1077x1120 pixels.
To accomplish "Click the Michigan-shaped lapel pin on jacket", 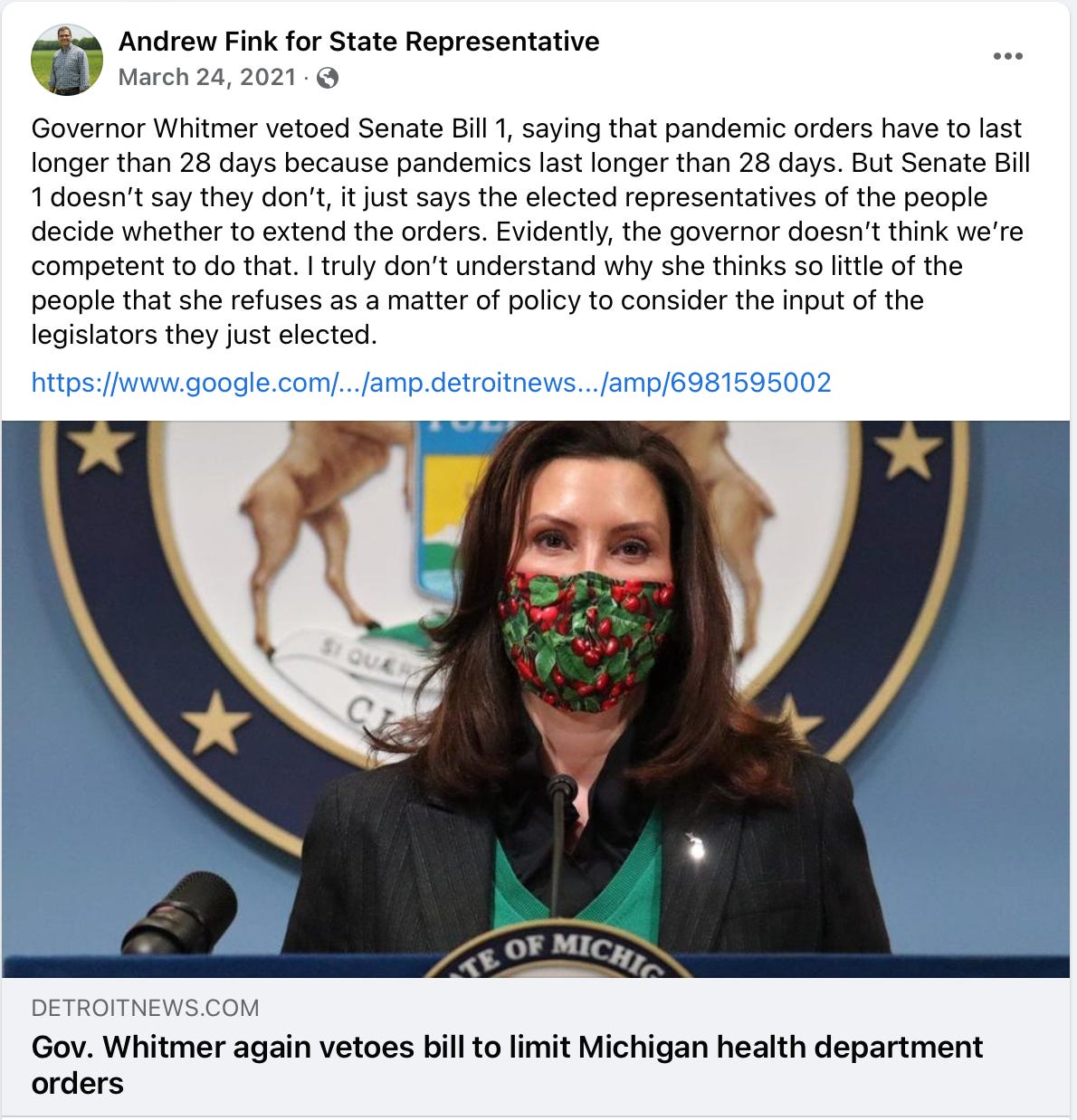I will (696, 848).
